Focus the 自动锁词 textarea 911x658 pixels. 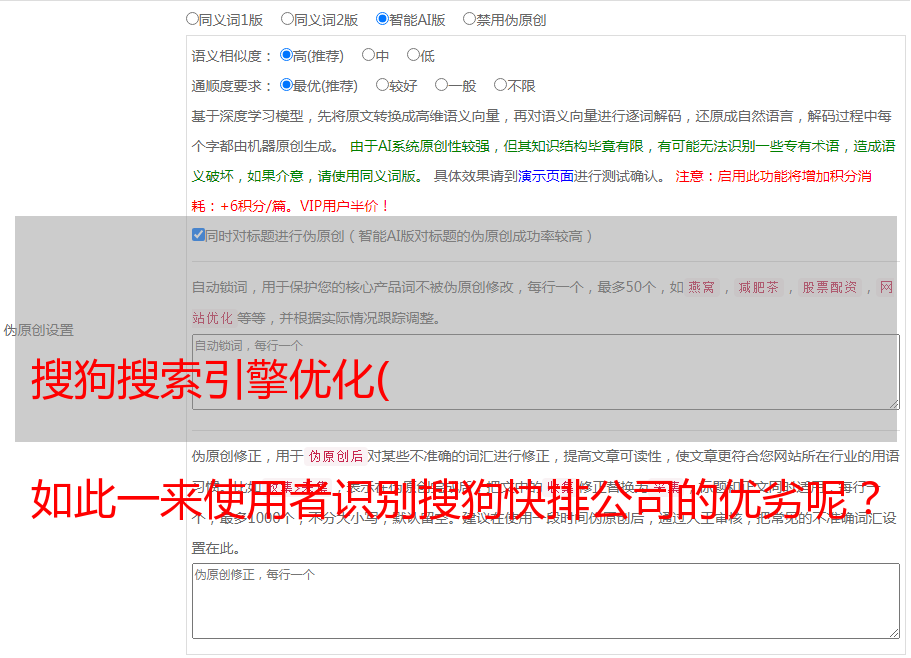point(546,372)
